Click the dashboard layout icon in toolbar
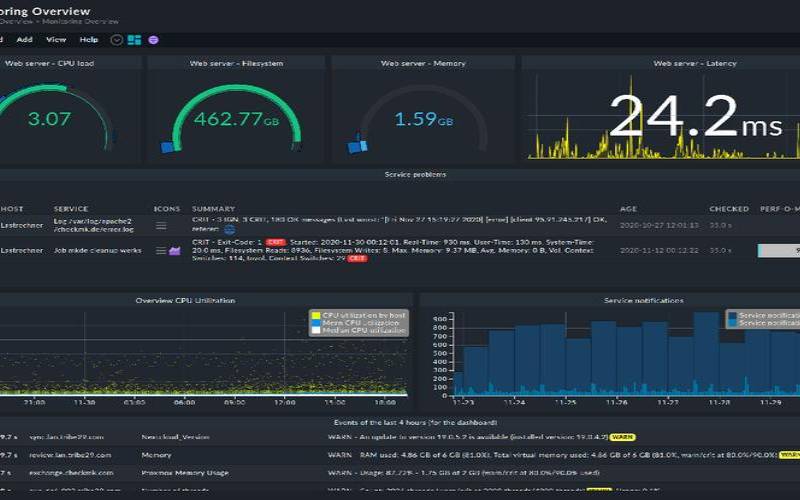 point(135,40)
